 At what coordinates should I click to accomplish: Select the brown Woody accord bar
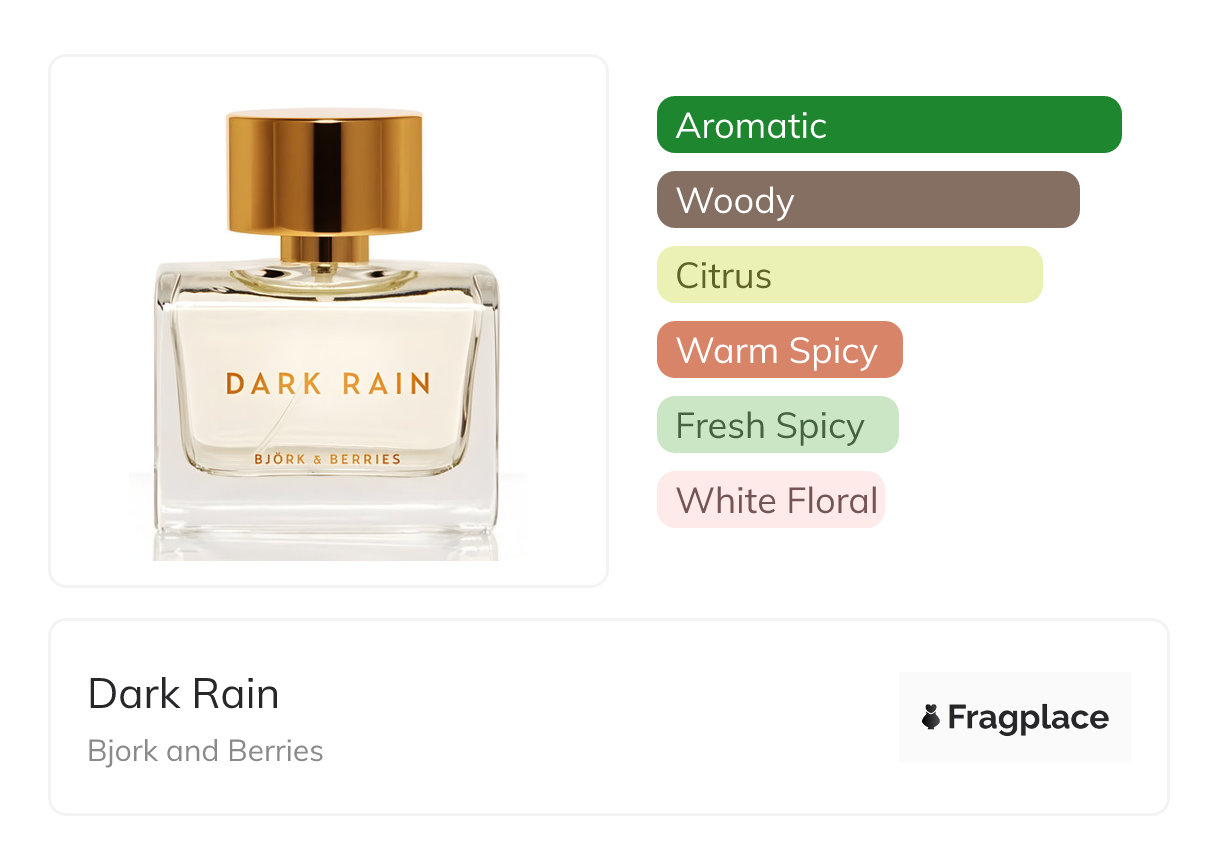pyautogui.click(x=868, y=200)
